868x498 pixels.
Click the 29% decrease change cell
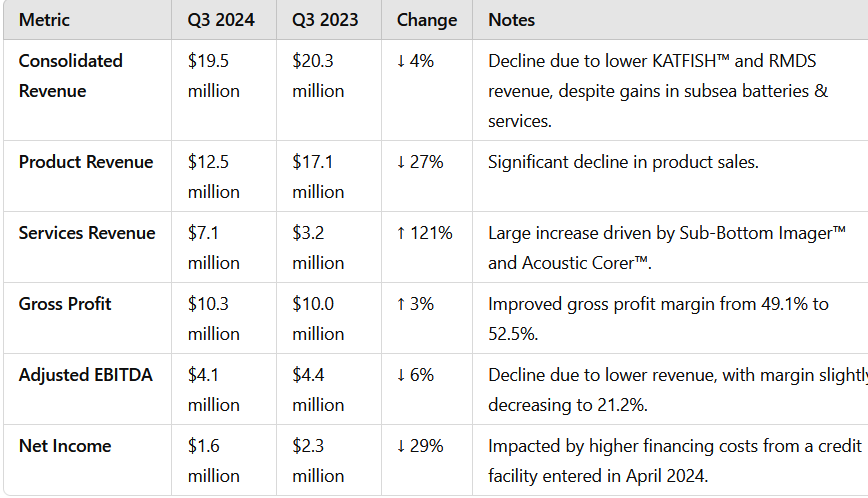(419, 446)
